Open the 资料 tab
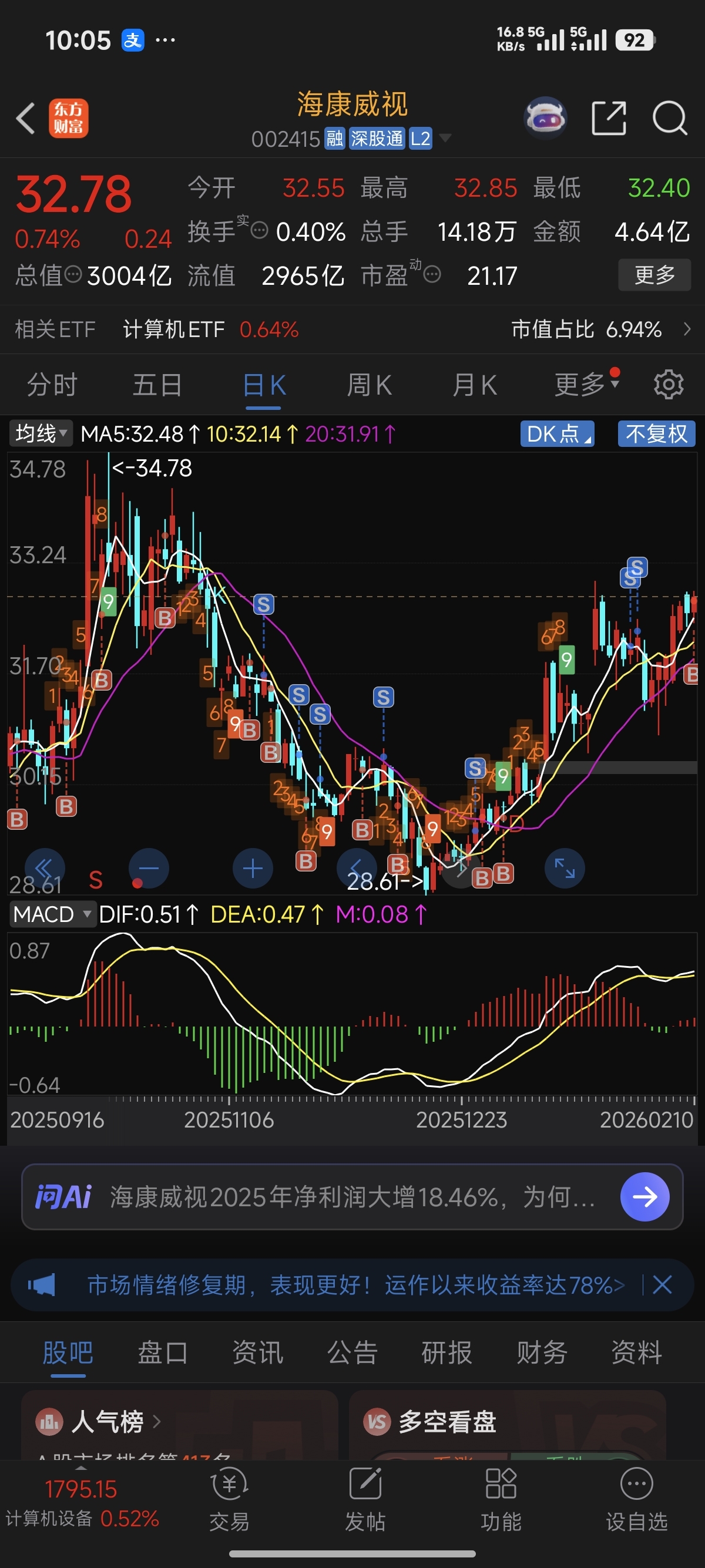Viewport: 705px width, 1568px height. coord(637,1353)
